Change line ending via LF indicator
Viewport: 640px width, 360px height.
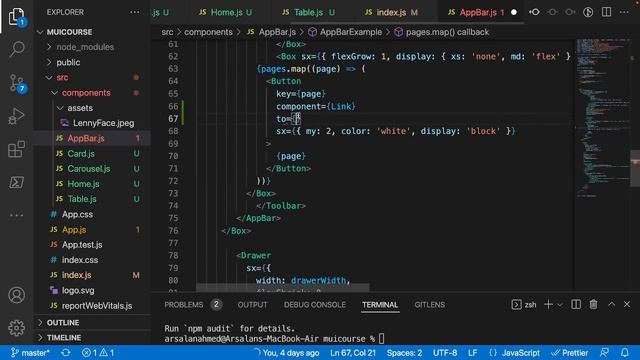click(x=472, y=353)
